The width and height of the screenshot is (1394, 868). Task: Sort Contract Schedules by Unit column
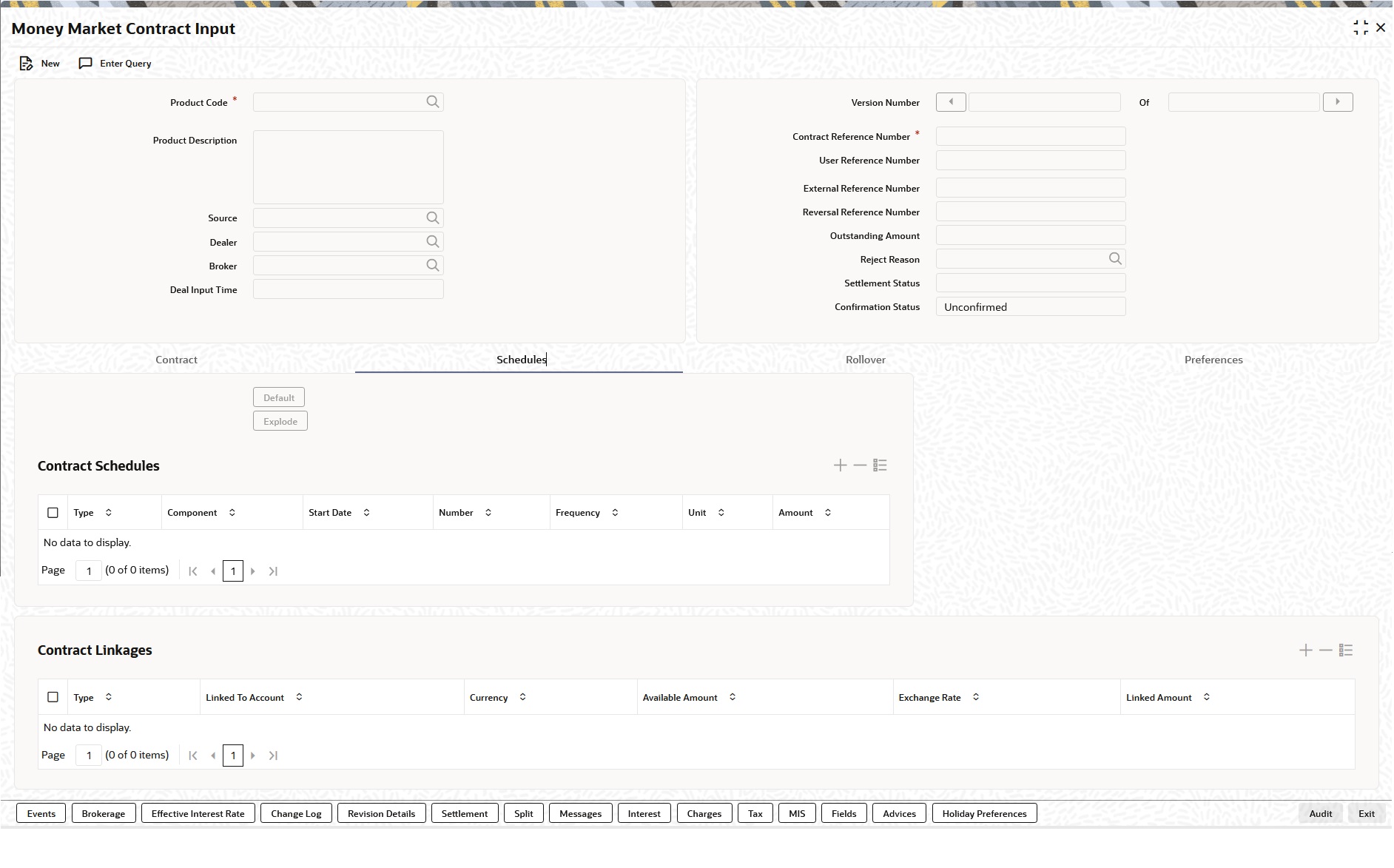tap(721, 513)
